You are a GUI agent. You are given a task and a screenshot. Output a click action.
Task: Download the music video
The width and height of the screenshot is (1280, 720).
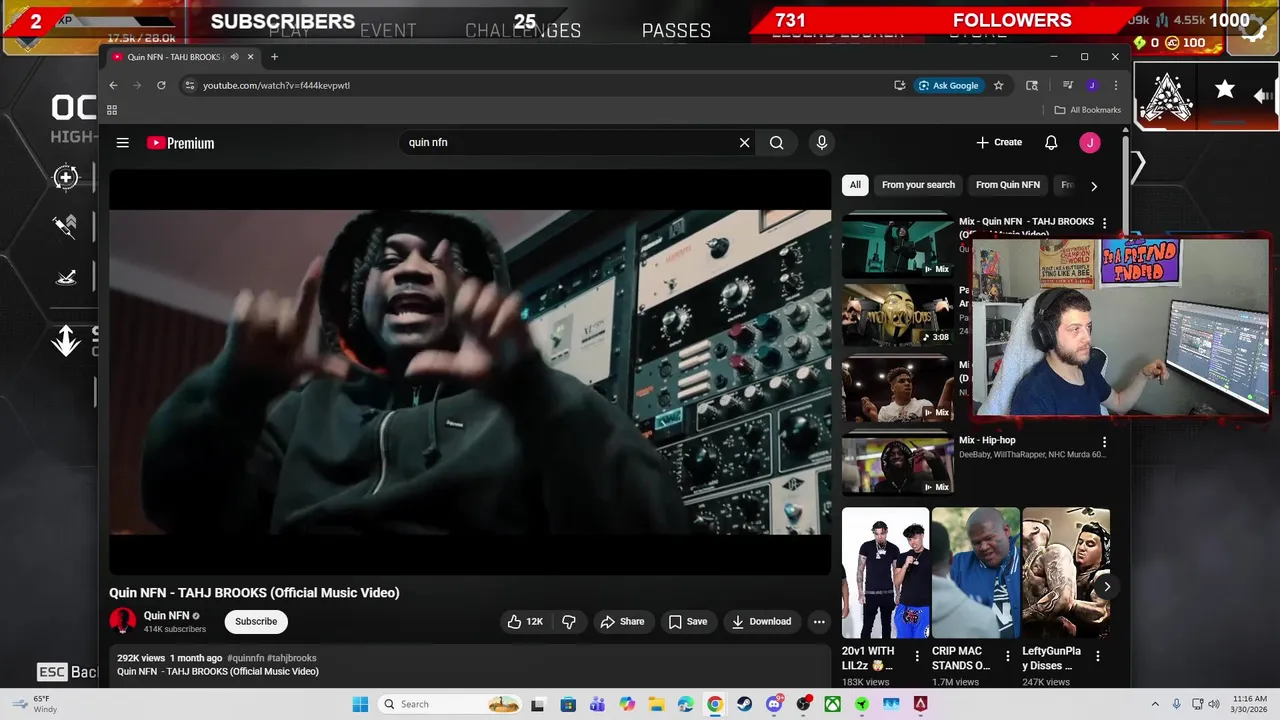(762, 622)
